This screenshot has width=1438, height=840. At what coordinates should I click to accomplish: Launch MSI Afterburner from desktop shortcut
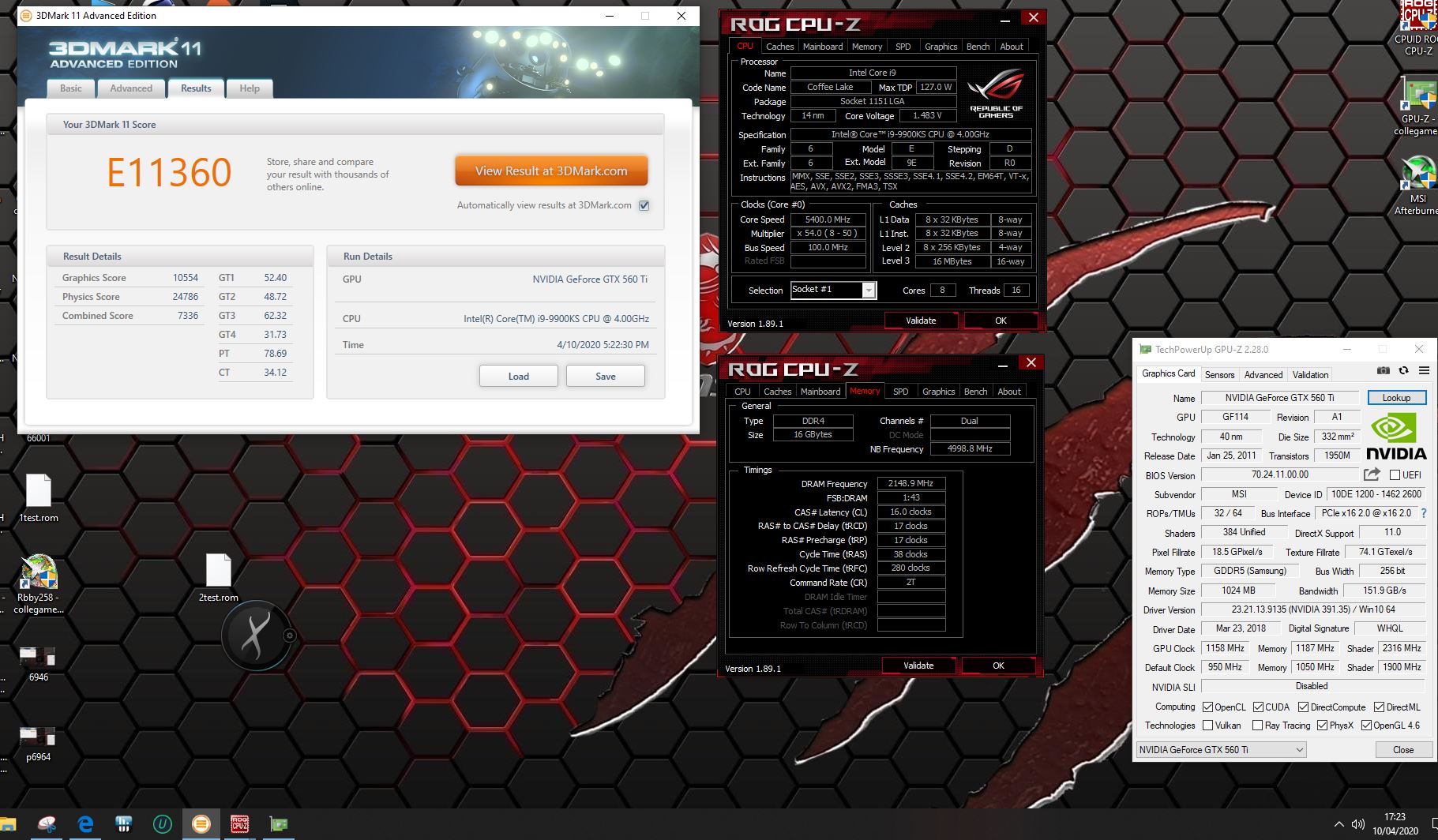[x=1418, y=186]
